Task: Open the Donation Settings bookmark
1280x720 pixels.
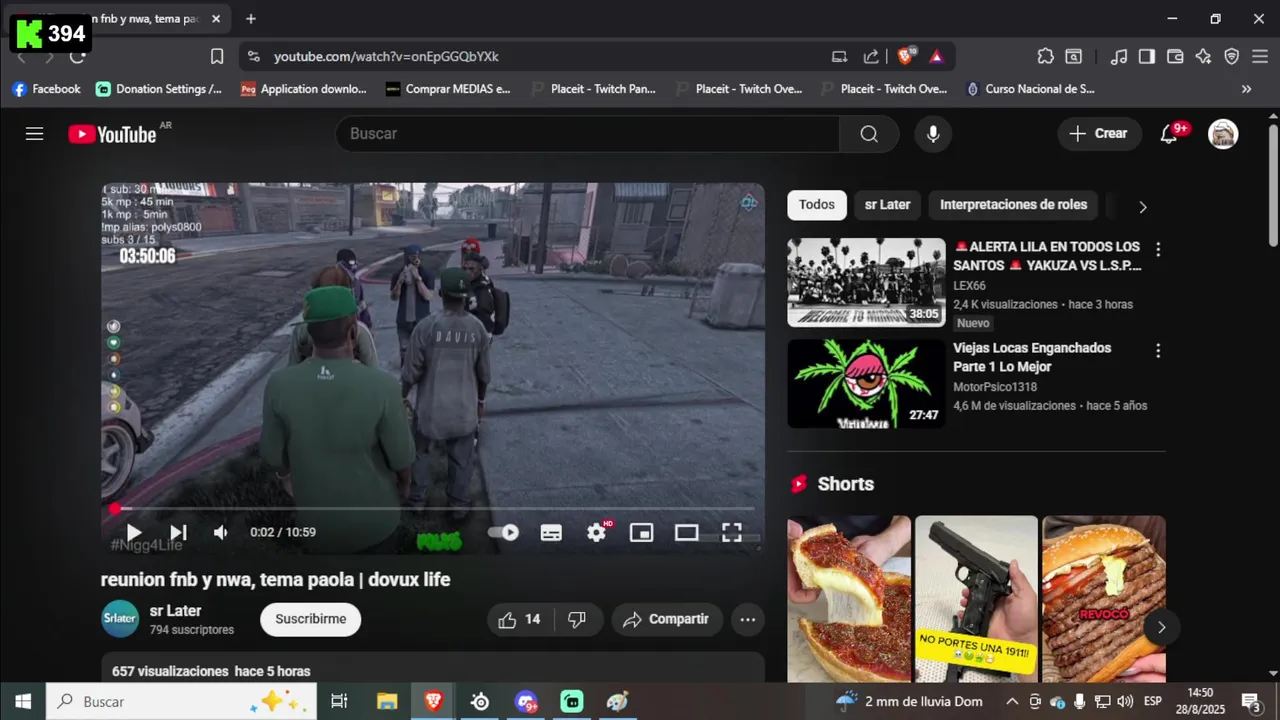Action: click(x=159, y=89)
